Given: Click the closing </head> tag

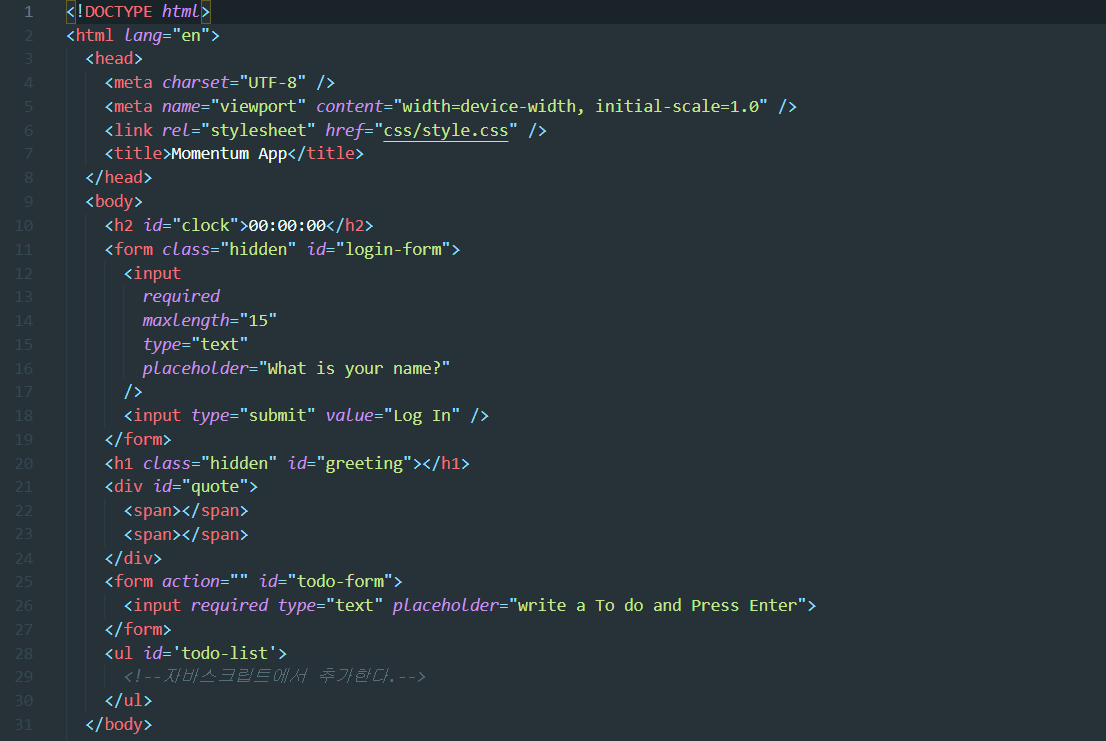Looking at the screenshot, I should (118, 178).
